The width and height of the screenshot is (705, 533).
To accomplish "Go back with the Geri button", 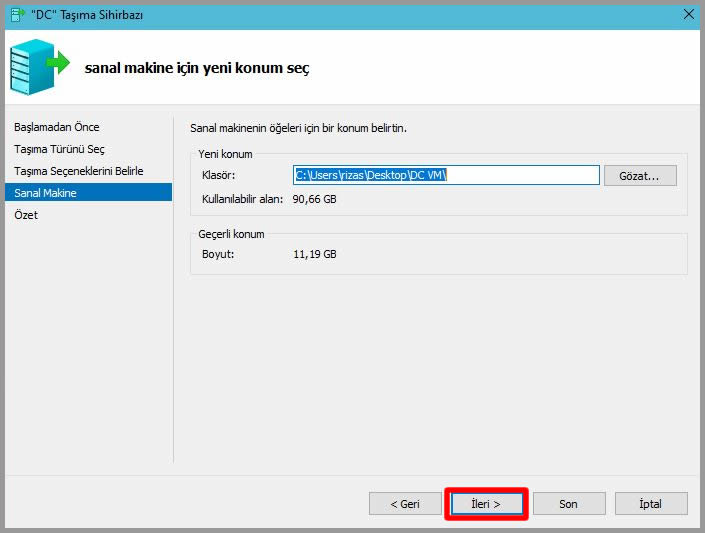I will pyautogui.click(x=405, y=504).
